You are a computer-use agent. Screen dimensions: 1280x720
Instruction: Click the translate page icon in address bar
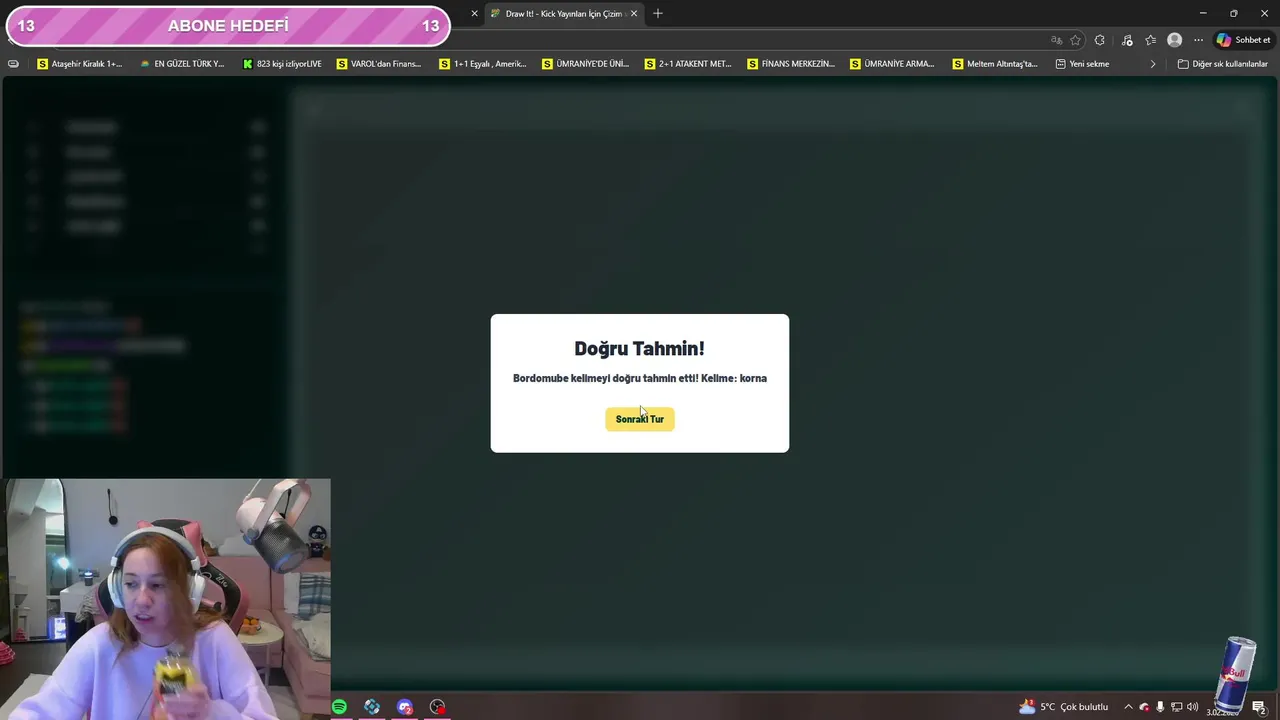pos(1056,40)
